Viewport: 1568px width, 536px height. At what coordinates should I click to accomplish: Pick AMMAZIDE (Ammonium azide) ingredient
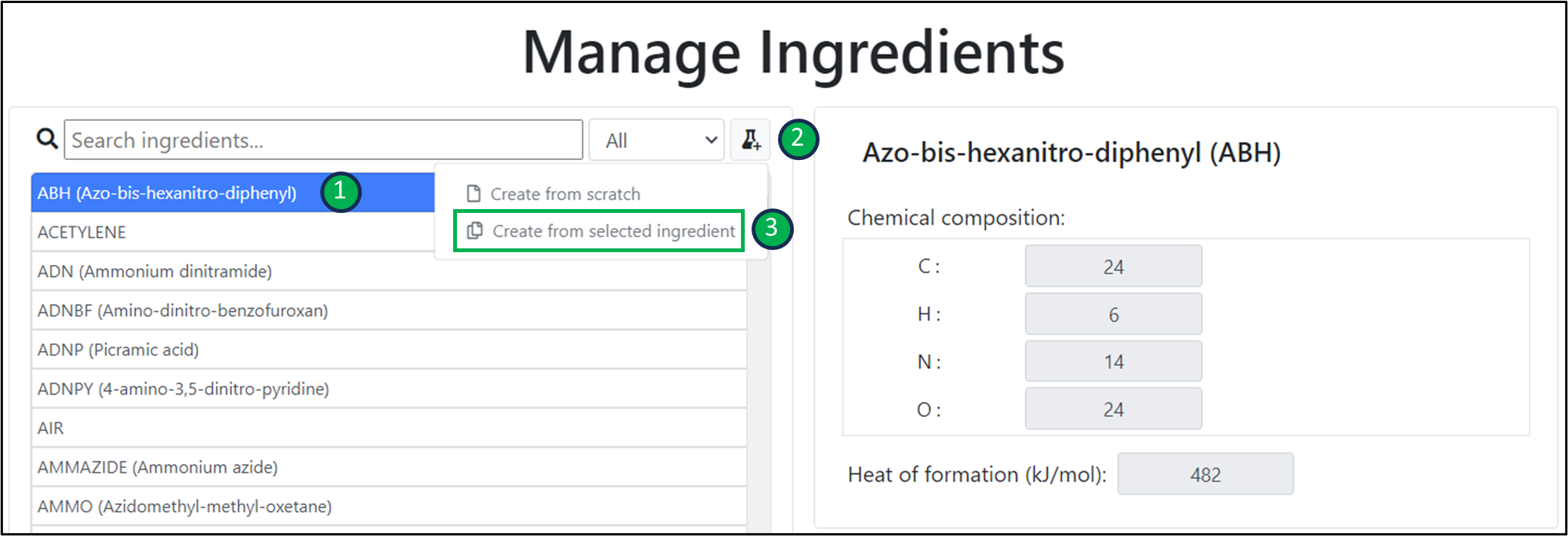[x=158, y=468]
